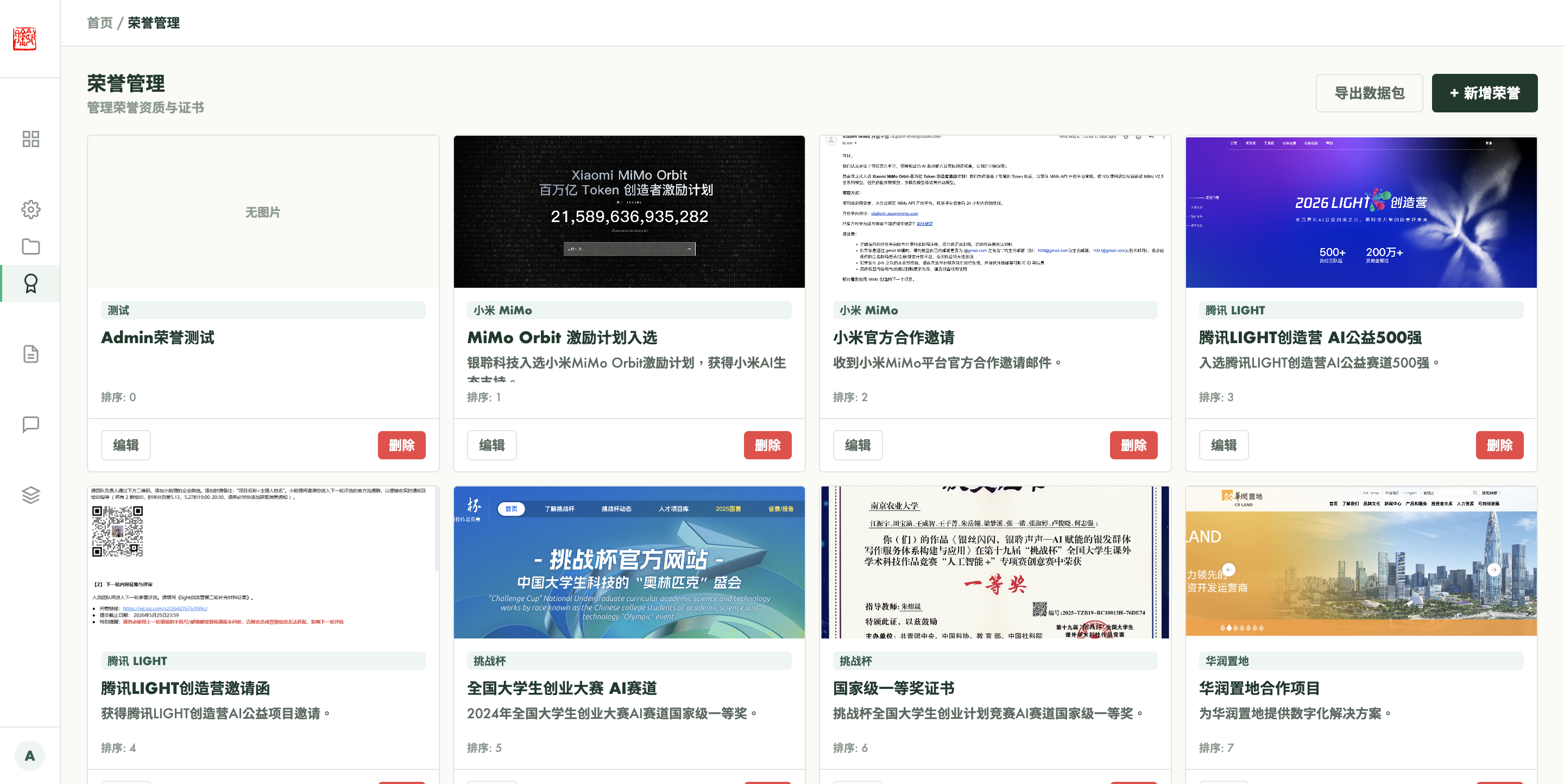1564x784 pixels.
Task: Go to 首页 in the breadcrumb
Action: (99, 23)
